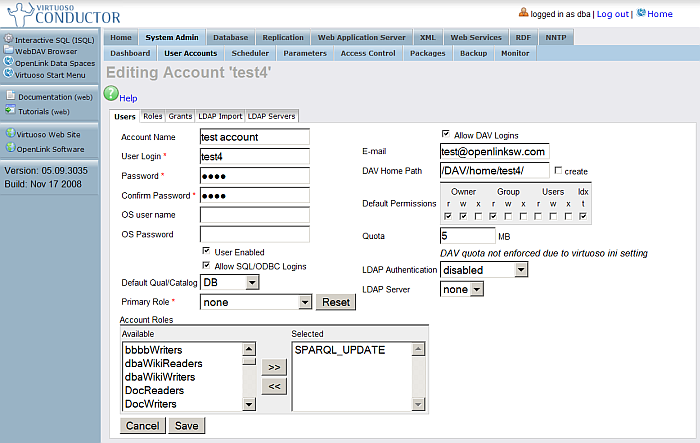Open the Grants tab
700x443 pixels.
(180, 116)
